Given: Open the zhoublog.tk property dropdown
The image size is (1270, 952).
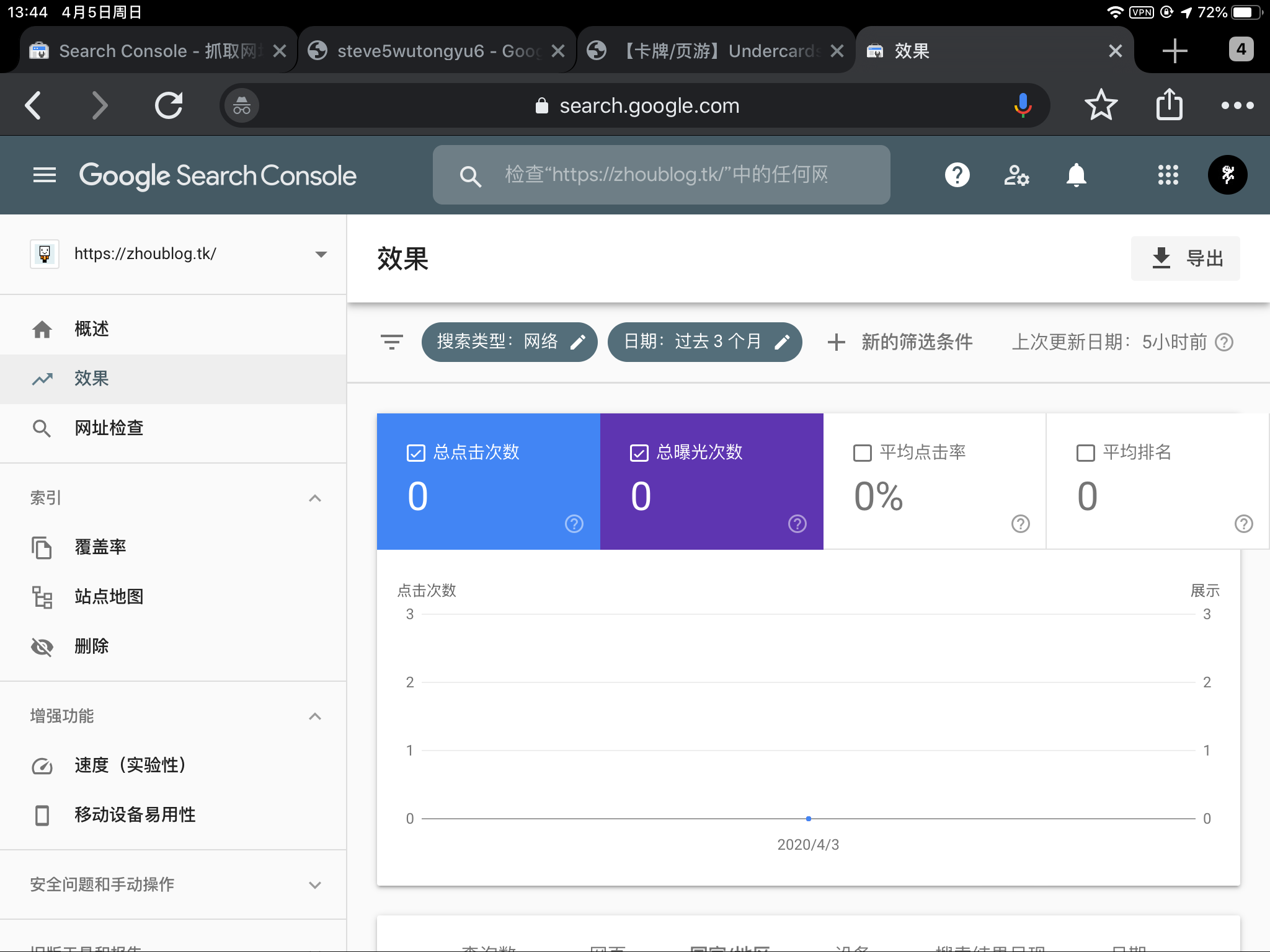Looking at the screenshot, I should tap(321, 254).
